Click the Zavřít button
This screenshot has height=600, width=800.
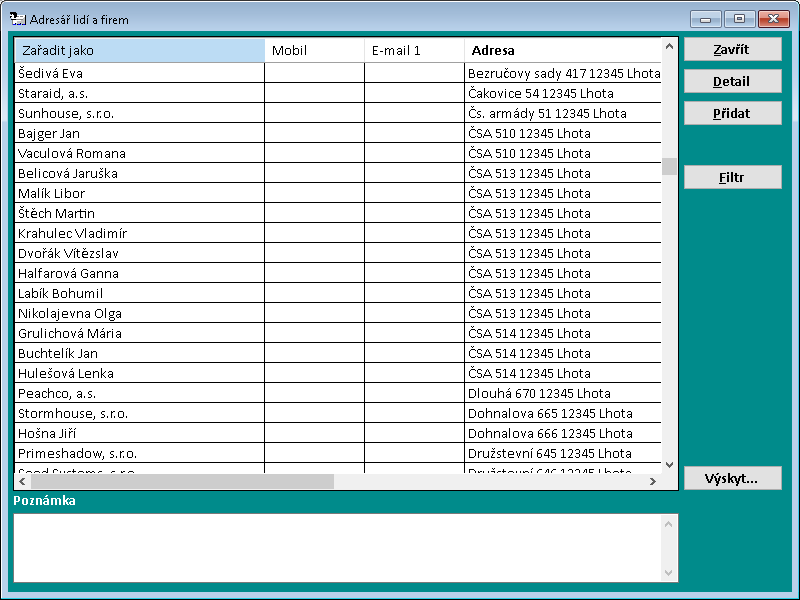(732, 50)
